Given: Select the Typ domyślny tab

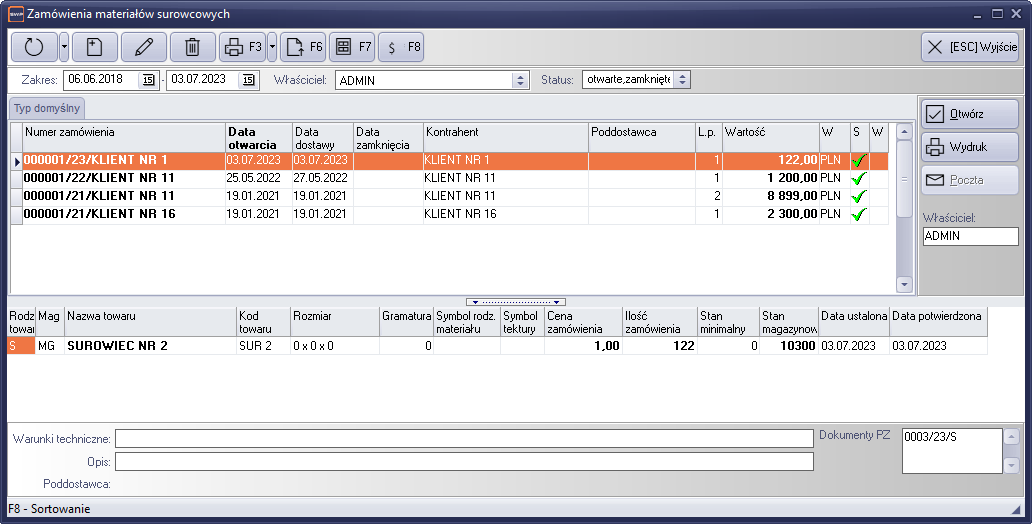Looking at the screenshot, I should 47,108.
